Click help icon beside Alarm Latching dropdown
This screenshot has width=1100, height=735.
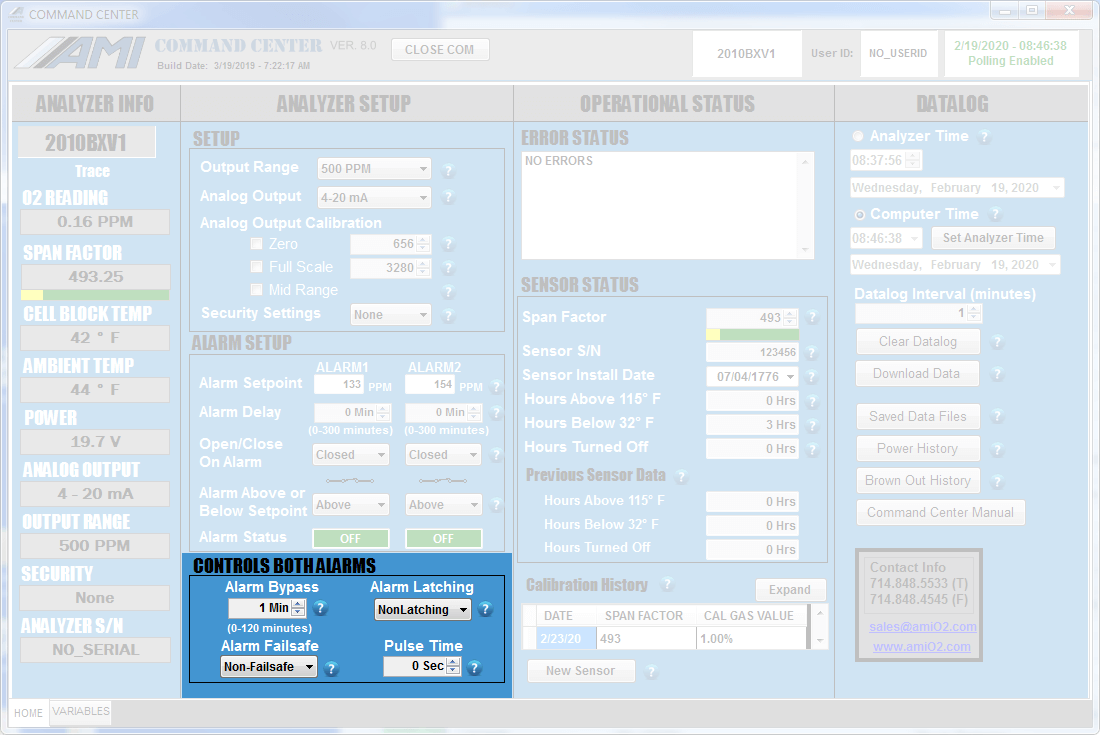point(485,609)
